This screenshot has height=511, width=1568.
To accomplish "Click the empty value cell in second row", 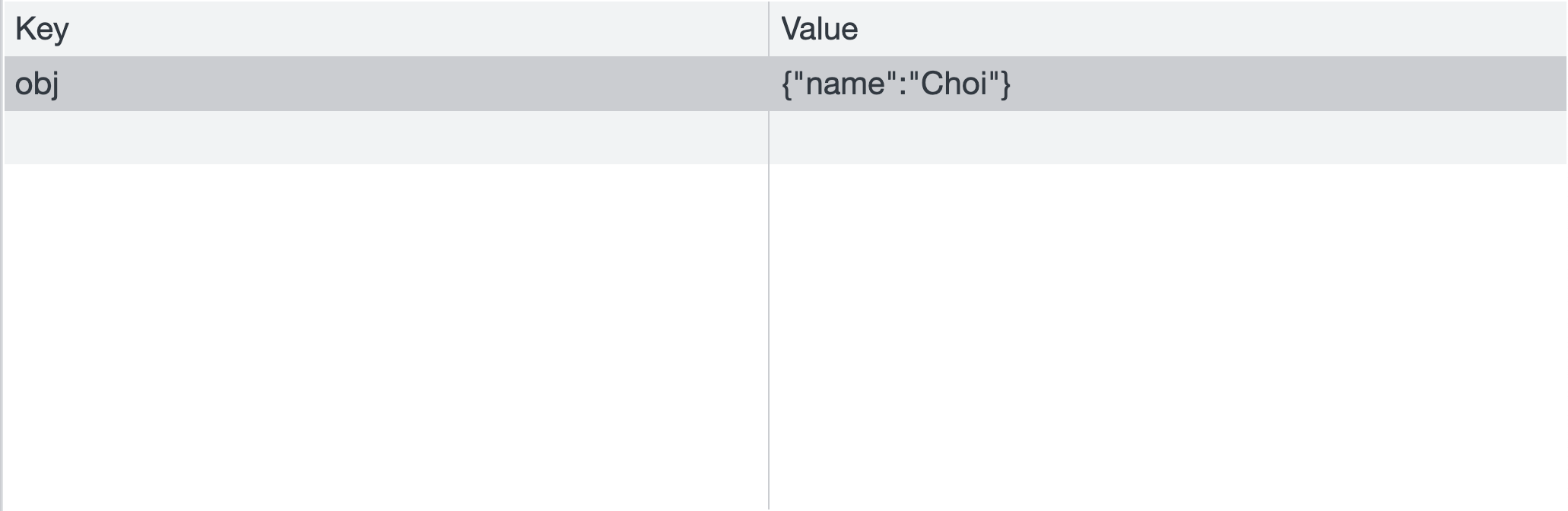I will coord(1168,138).
